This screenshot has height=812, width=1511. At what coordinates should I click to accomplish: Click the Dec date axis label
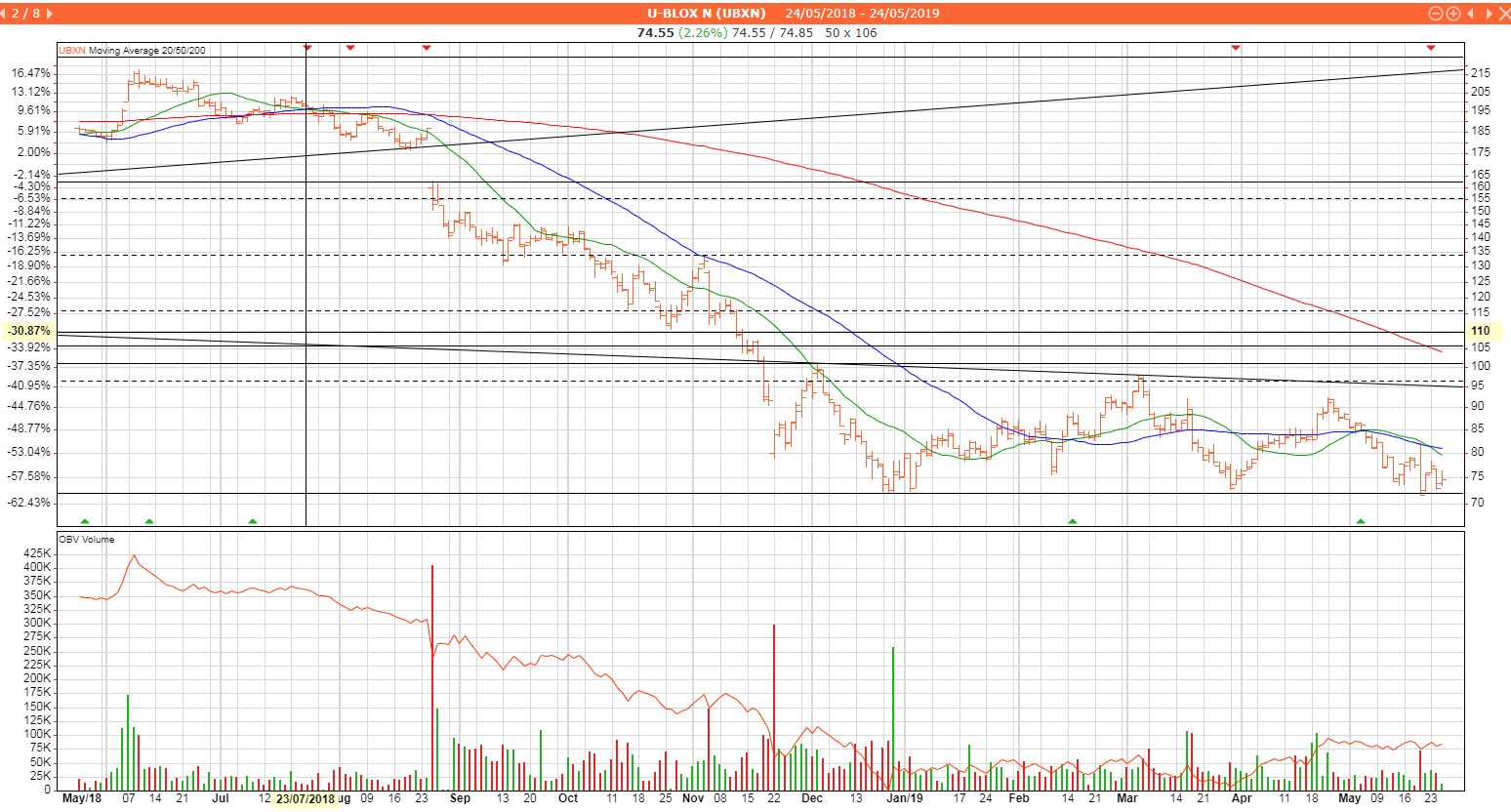point(812,798)
